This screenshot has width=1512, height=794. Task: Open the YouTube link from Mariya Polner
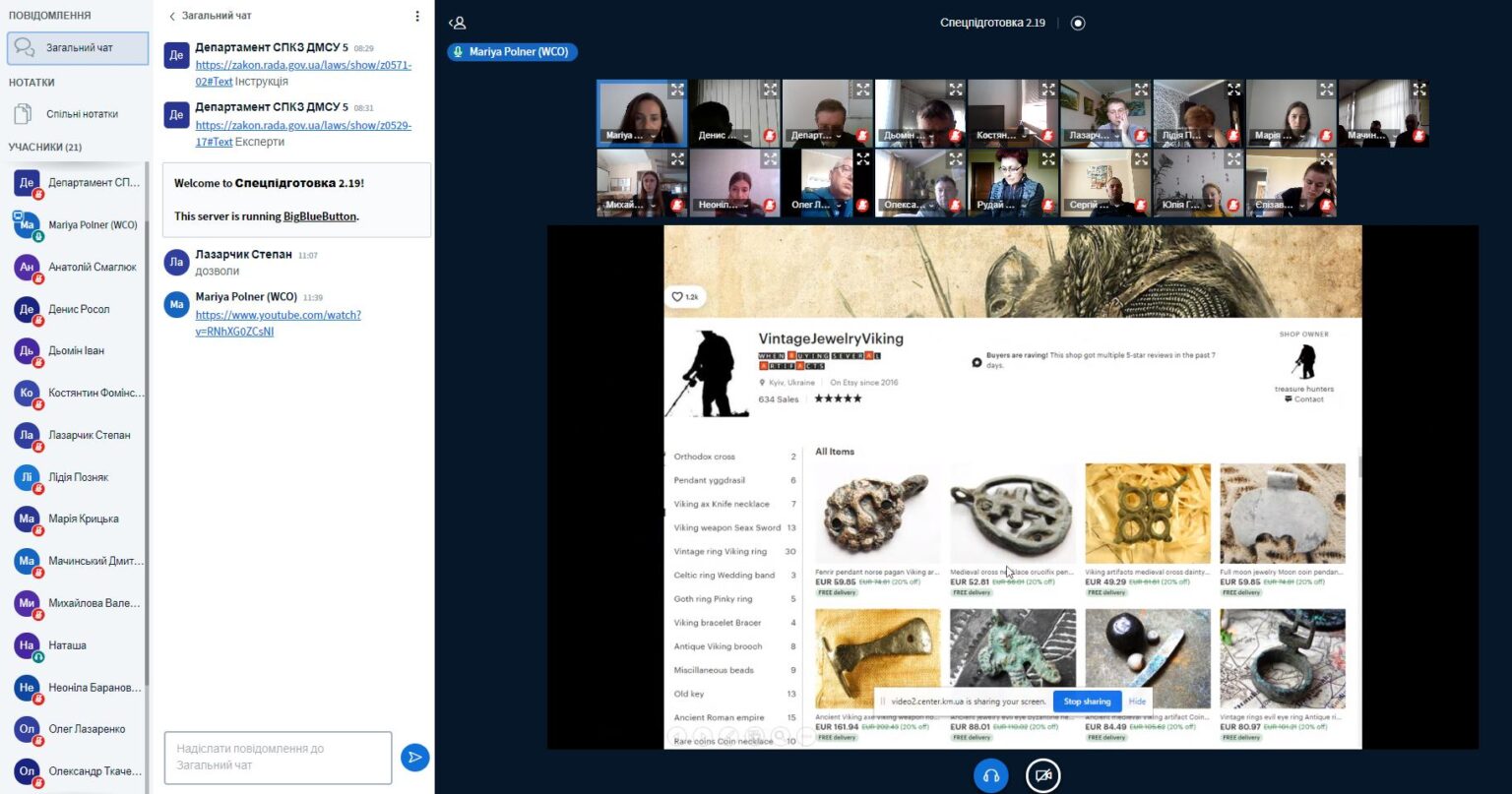(279, 323)
